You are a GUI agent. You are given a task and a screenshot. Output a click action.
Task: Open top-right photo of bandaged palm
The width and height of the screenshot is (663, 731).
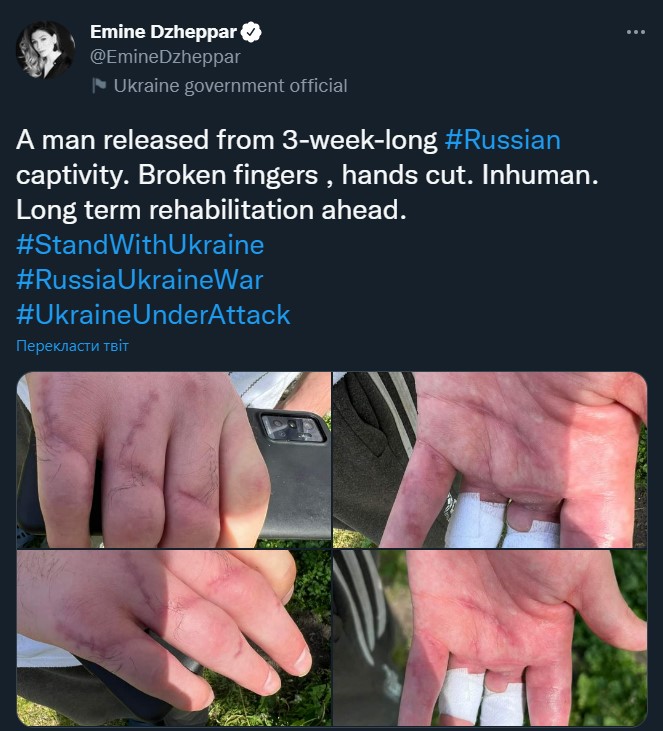pos(490,460)
